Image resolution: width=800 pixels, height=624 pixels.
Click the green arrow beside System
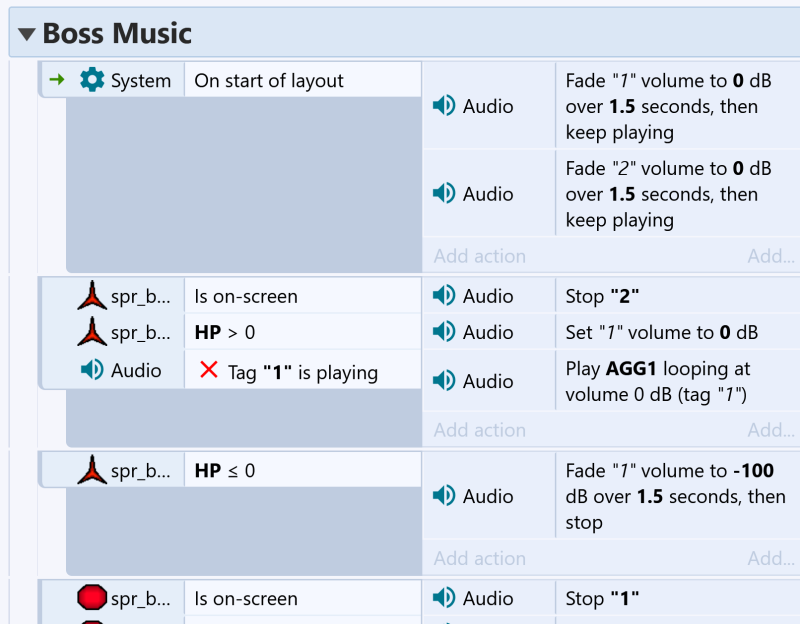click(57, 79)
